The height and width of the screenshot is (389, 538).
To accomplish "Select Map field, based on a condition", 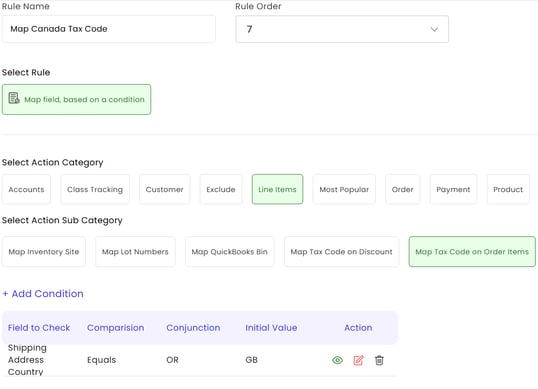I will pyautogui.click(x=76, y=99).
